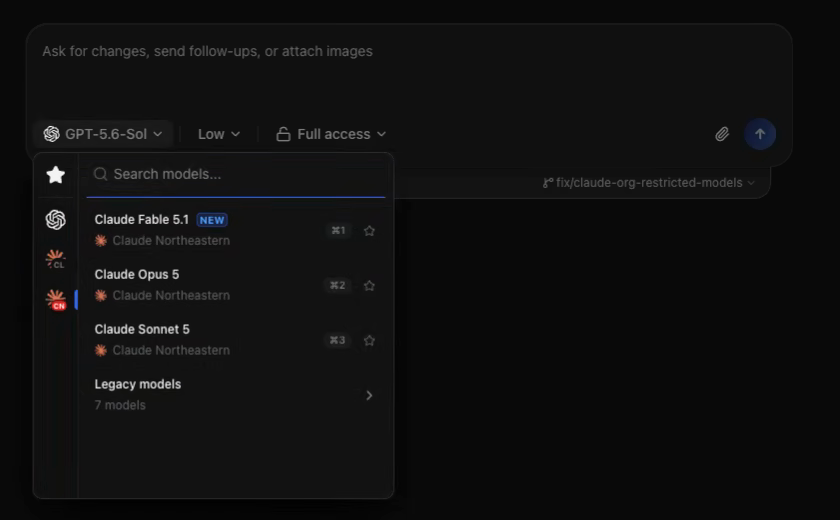Click Claude logo under Claude Sonnet 5
Image resolution: width=840 pixels, height=520 pixels.
[x=101, y=350]
